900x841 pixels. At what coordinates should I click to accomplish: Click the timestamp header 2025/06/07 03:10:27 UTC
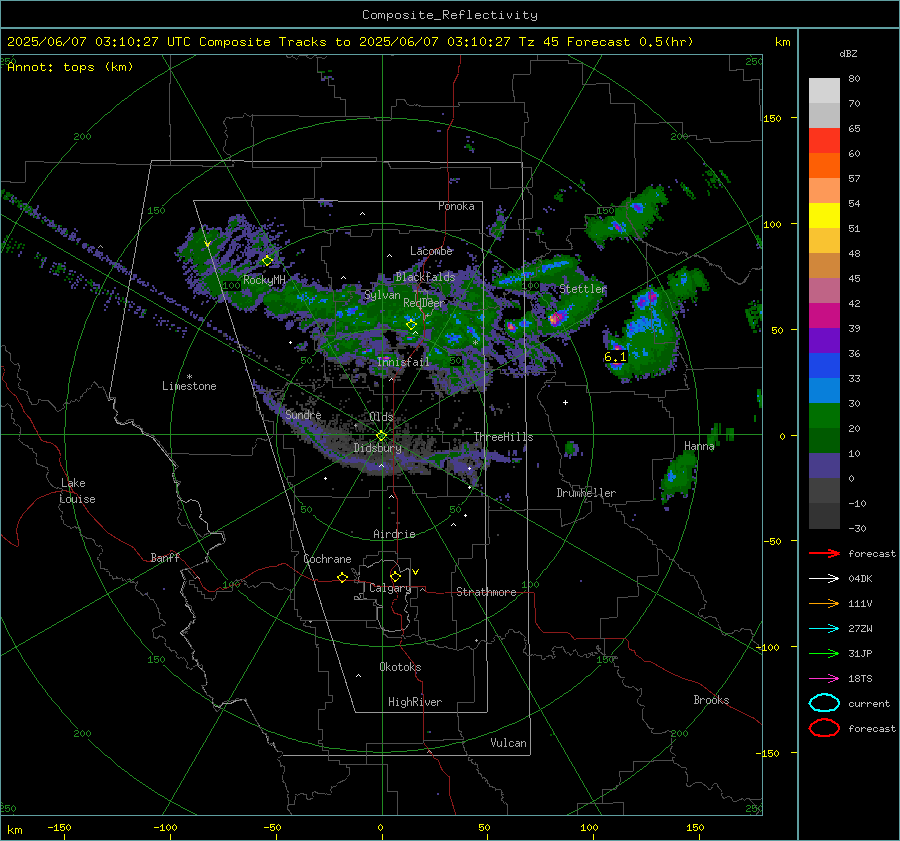(99, 42)
